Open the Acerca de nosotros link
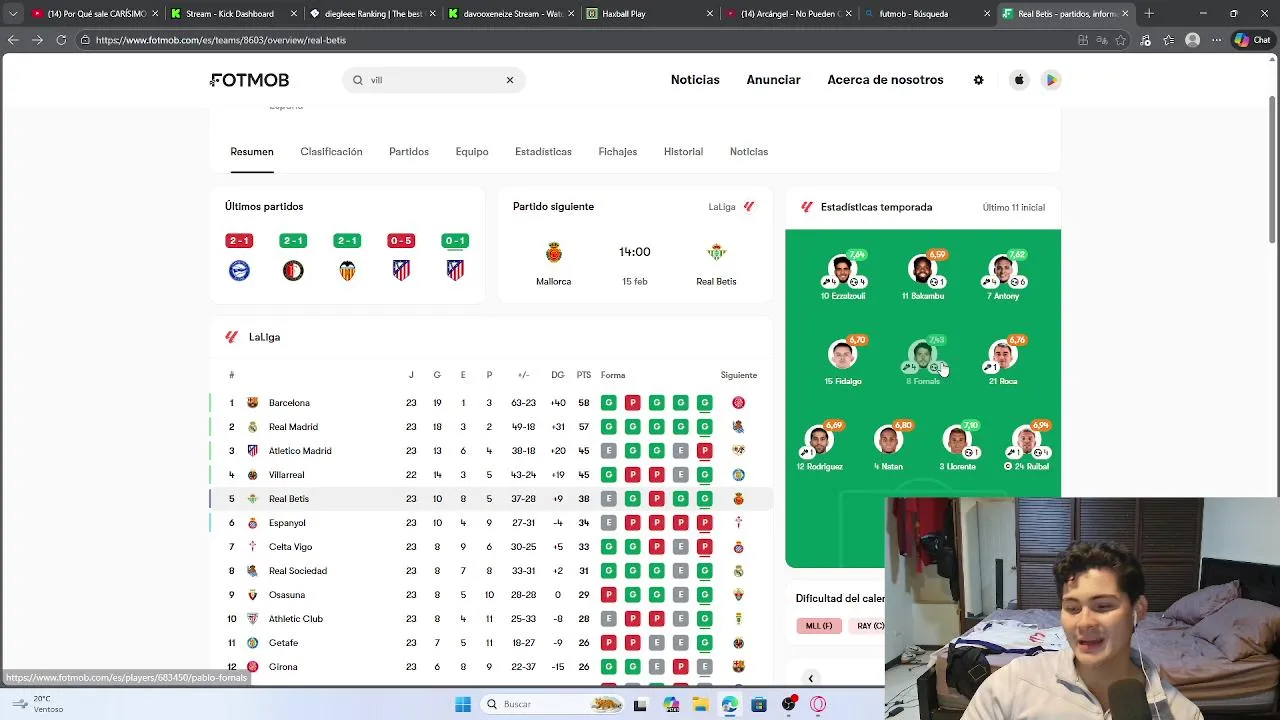Image resolution: width=1280 pixels, height=720 pixels. coord(885,80)
